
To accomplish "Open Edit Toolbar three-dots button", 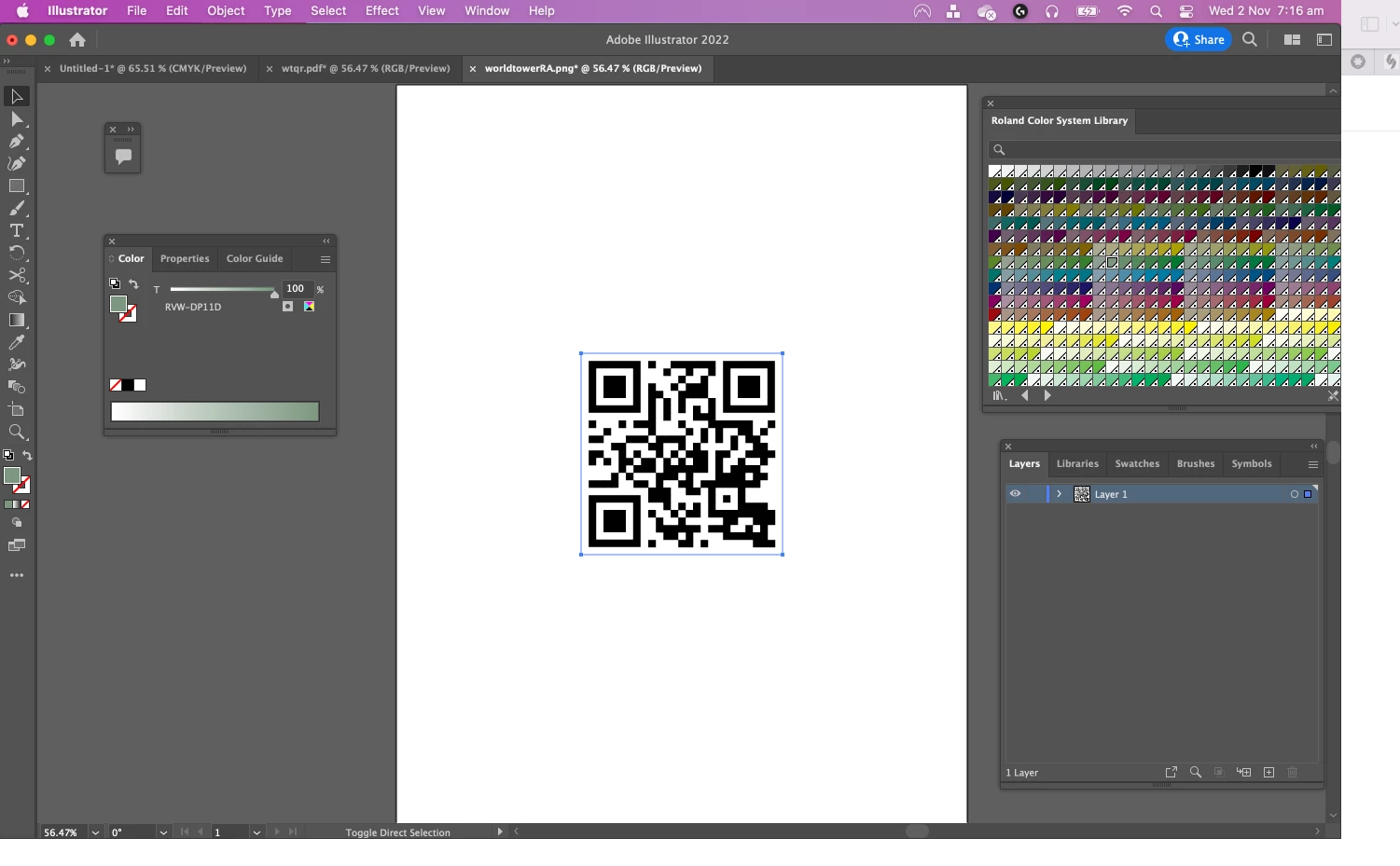I will pyautogui.click(x=16, y=576).
